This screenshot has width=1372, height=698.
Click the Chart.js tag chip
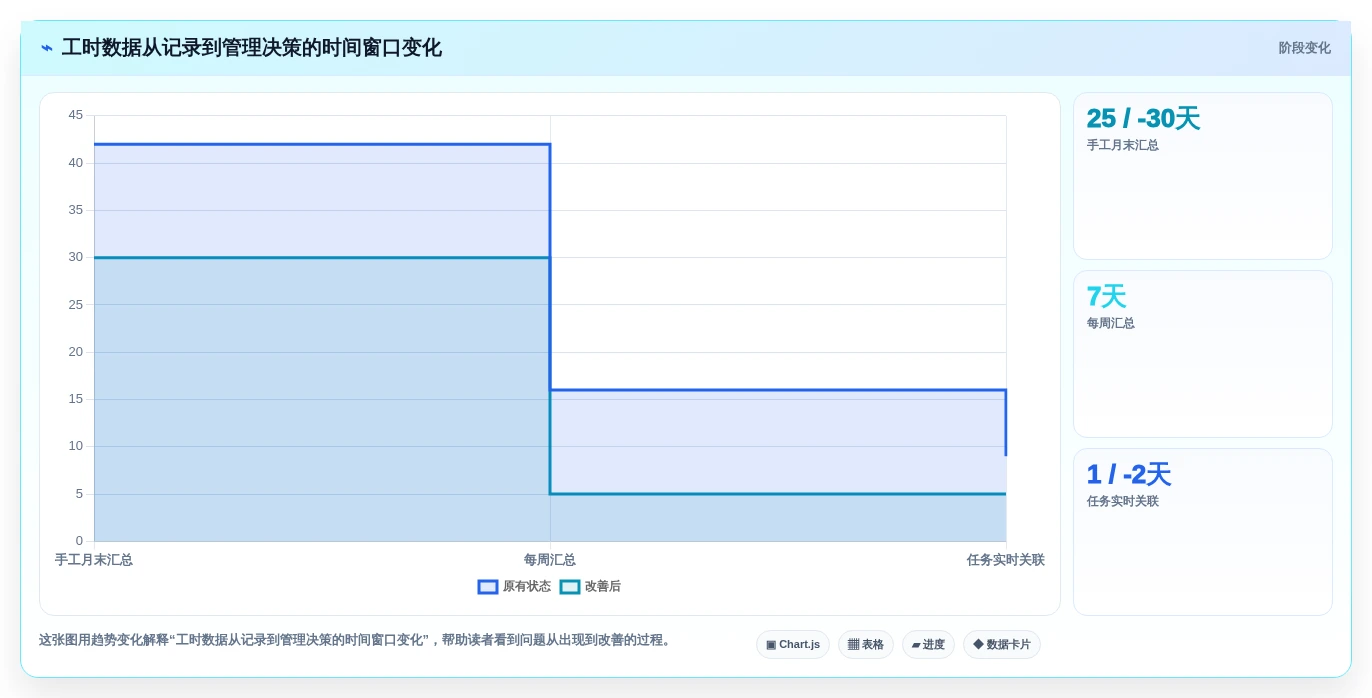[793, 645]
